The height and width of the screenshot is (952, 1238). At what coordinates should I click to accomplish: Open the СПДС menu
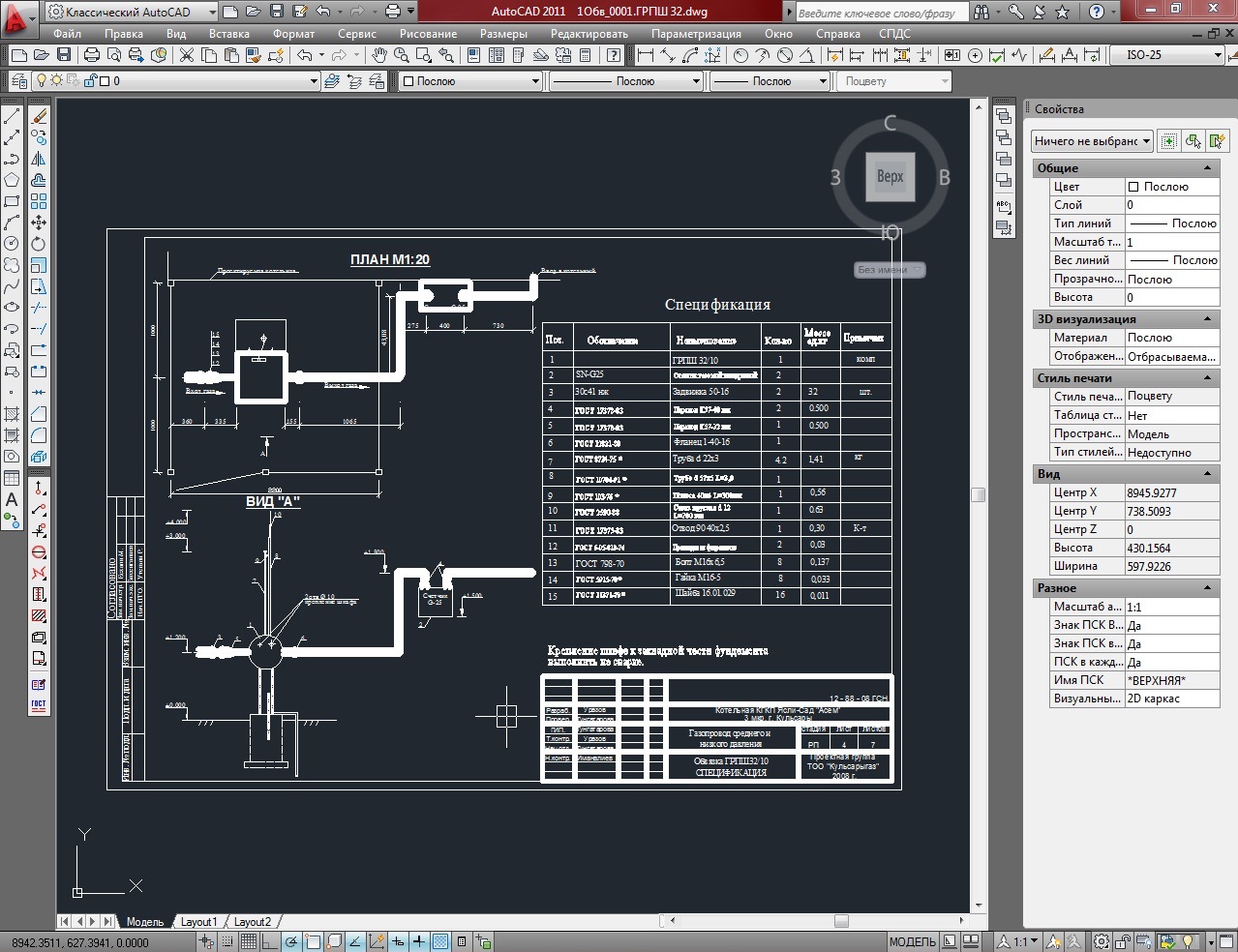point(894,34)
